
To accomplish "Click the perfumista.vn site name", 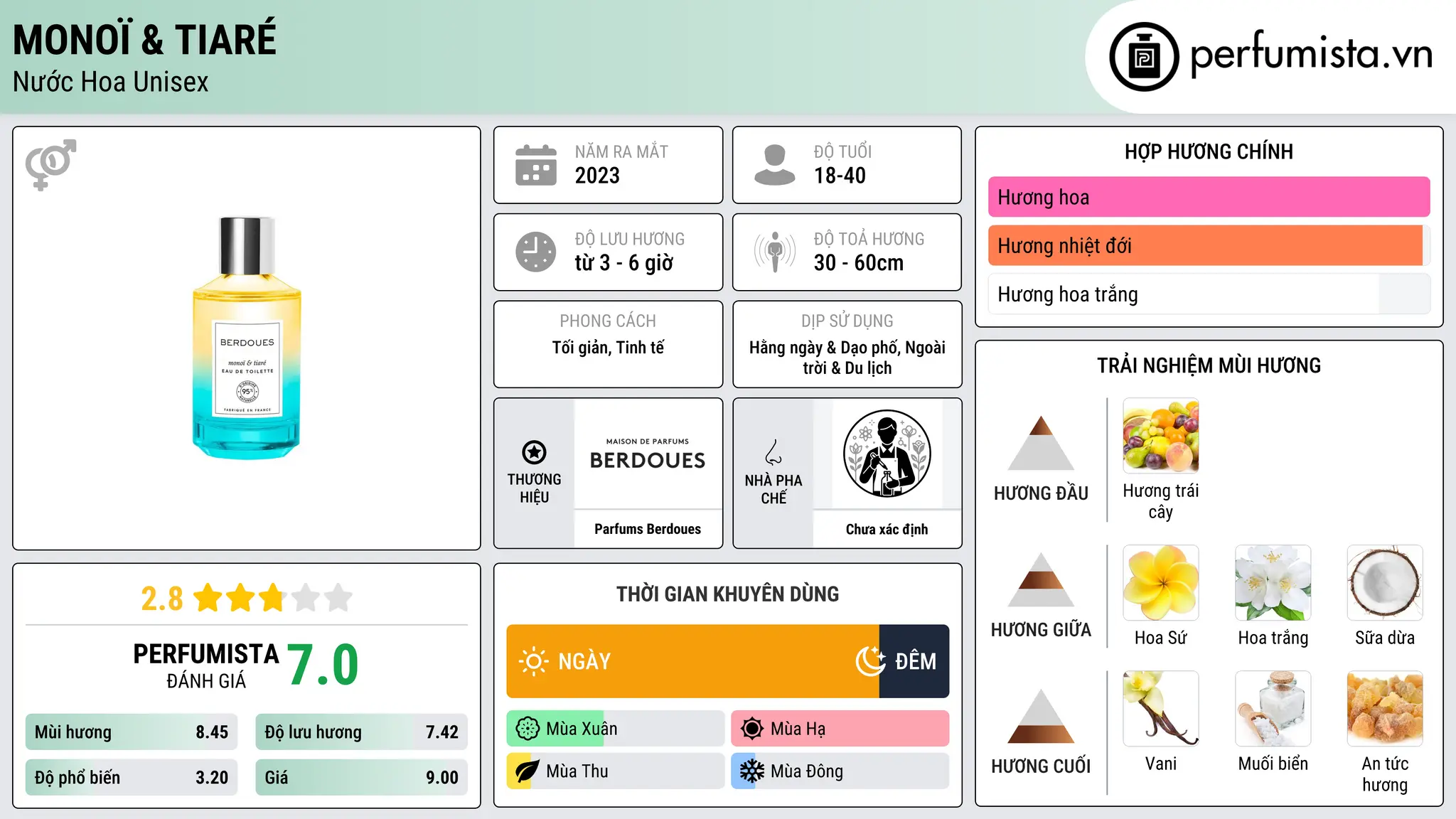I will 1311,54.
